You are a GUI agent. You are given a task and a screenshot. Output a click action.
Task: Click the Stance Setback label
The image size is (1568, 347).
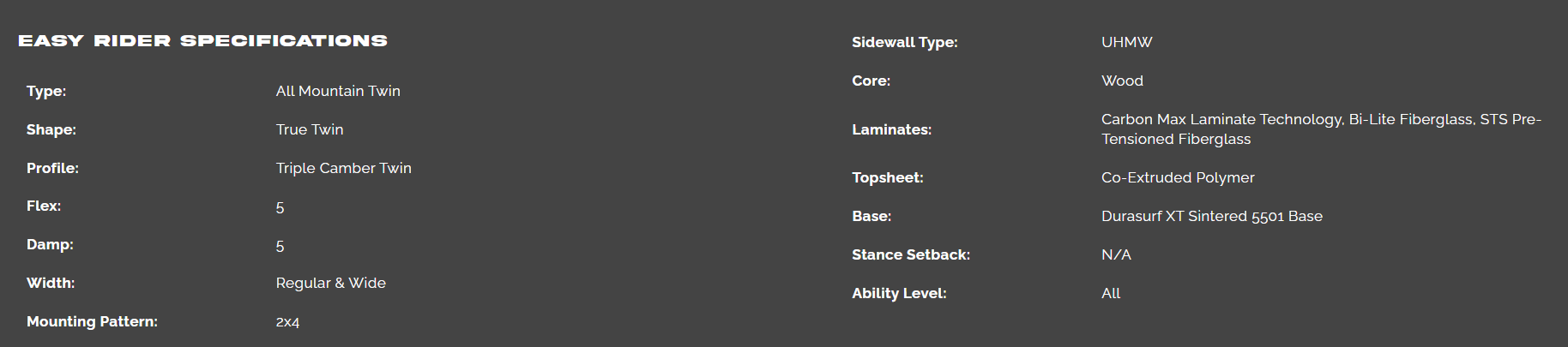click(911, 254)
